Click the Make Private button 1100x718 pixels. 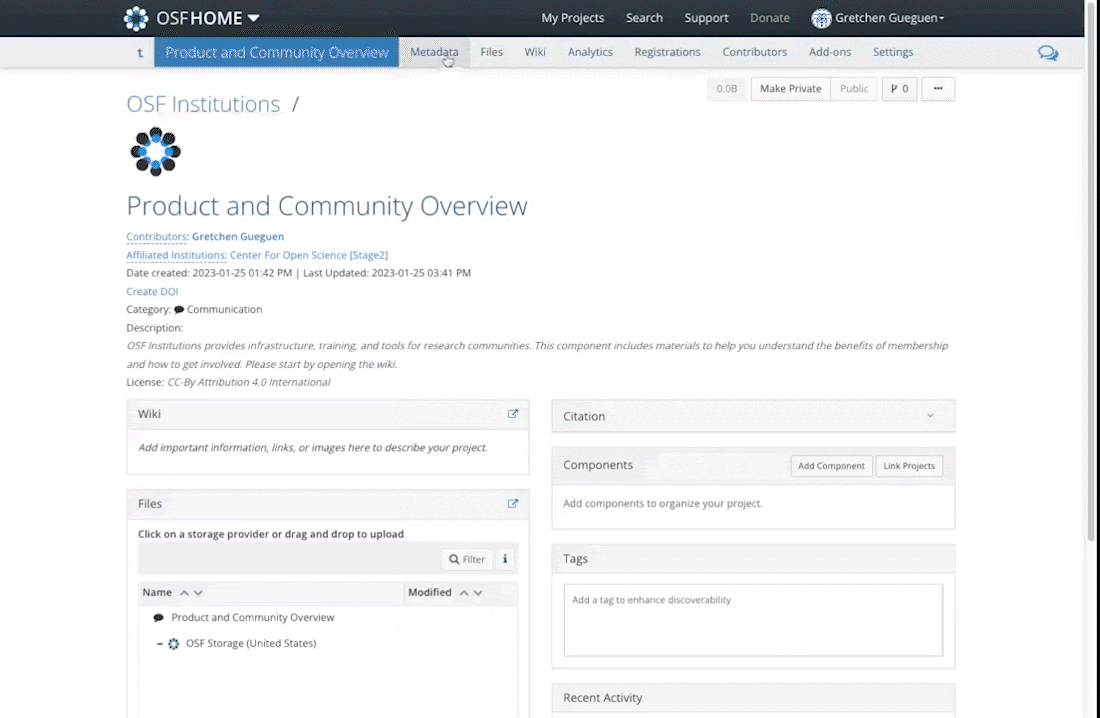point(791,89)
